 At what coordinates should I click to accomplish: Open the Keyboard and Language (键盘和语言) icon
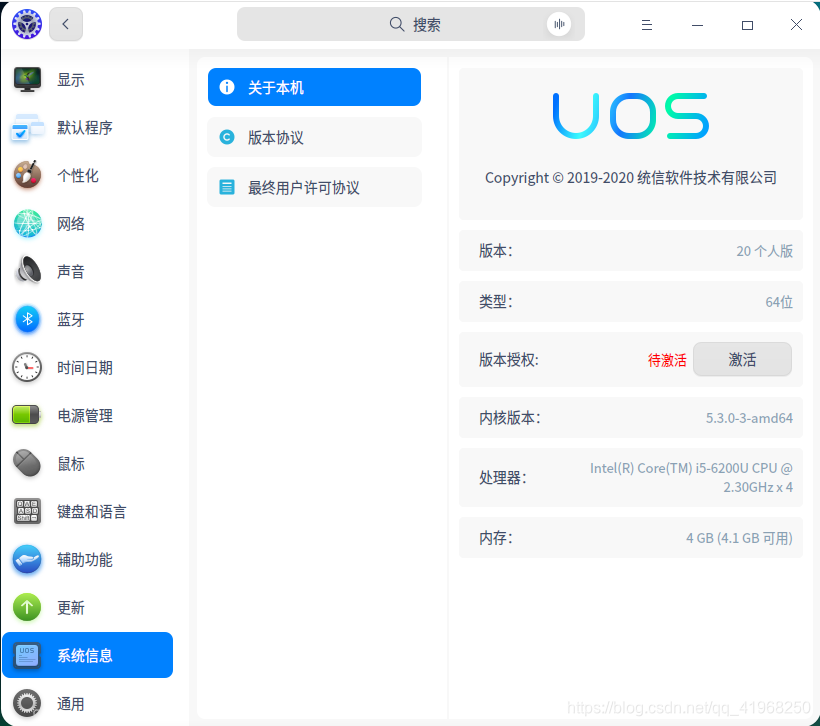point(27,512)
